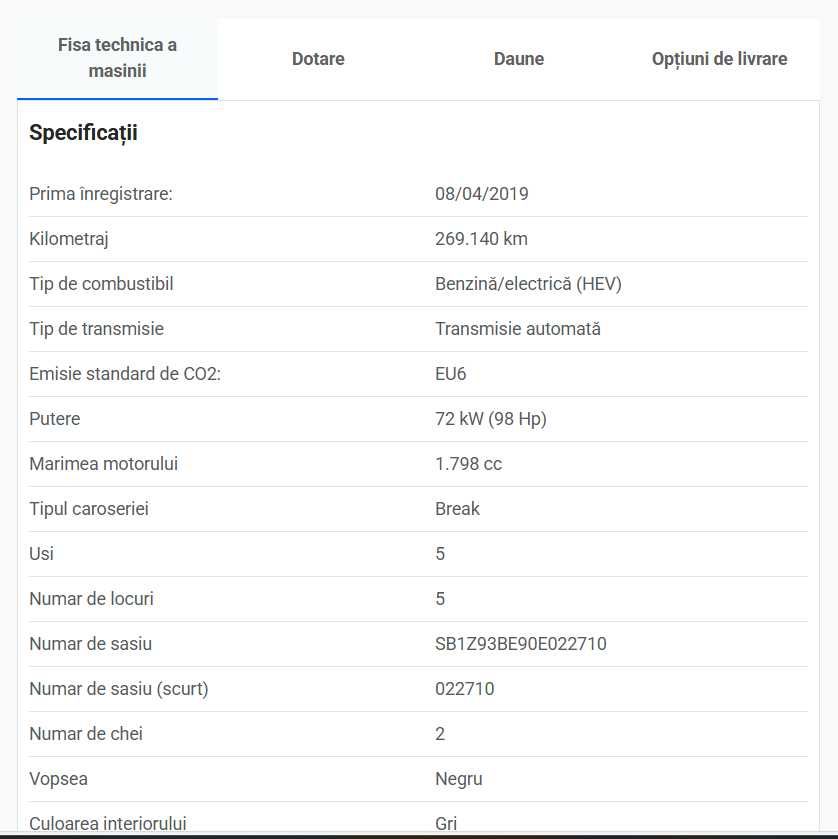Click the short chassis number 022710
This screenshot has height=839, width=838.
(x=464, y=689)
